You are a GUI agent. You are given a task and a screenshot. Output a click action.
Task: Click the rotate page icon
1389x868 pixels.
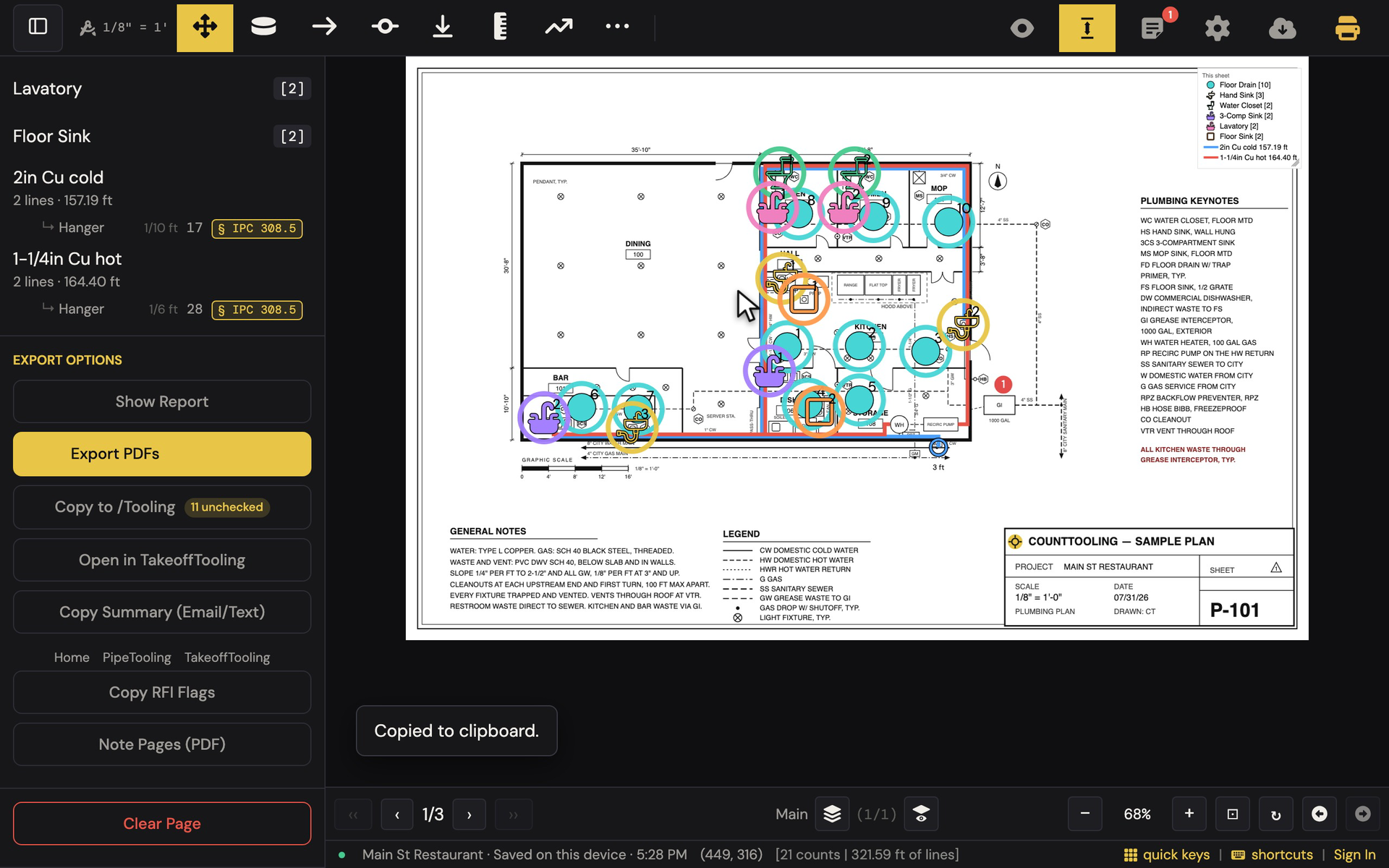tap(1275, 814)
